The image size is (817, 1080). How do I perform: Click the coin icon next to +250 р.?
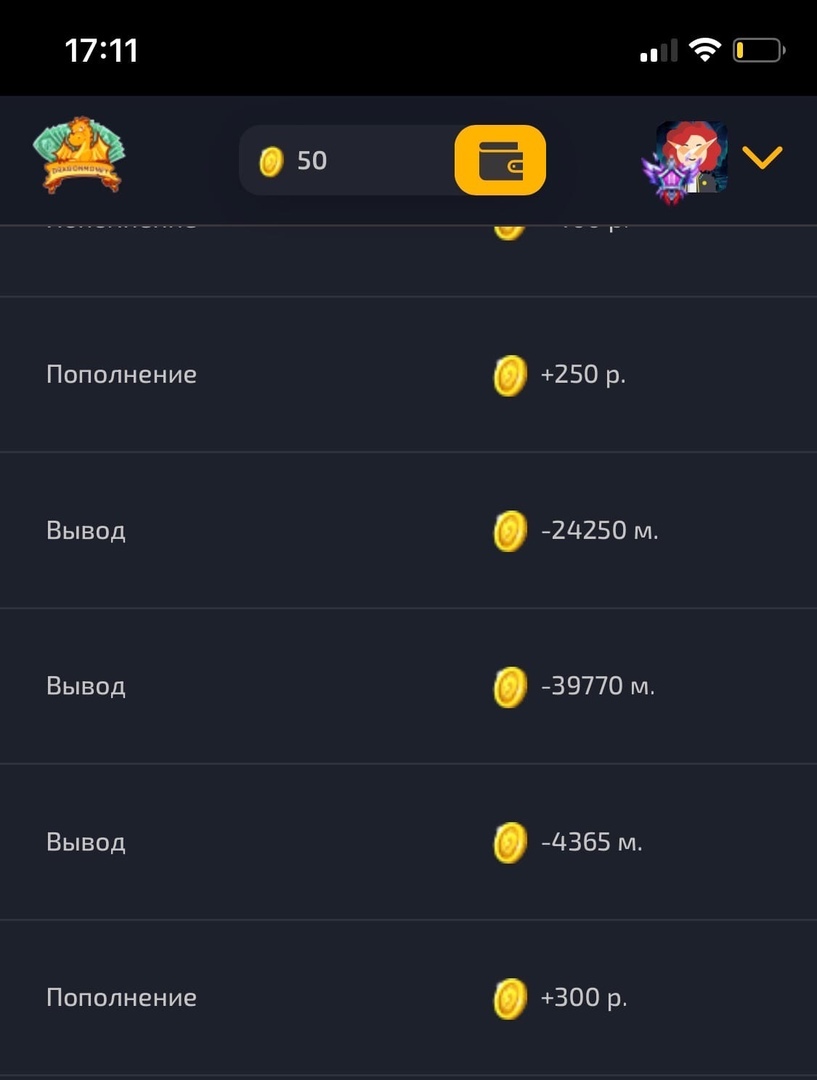tap(510, 376)
